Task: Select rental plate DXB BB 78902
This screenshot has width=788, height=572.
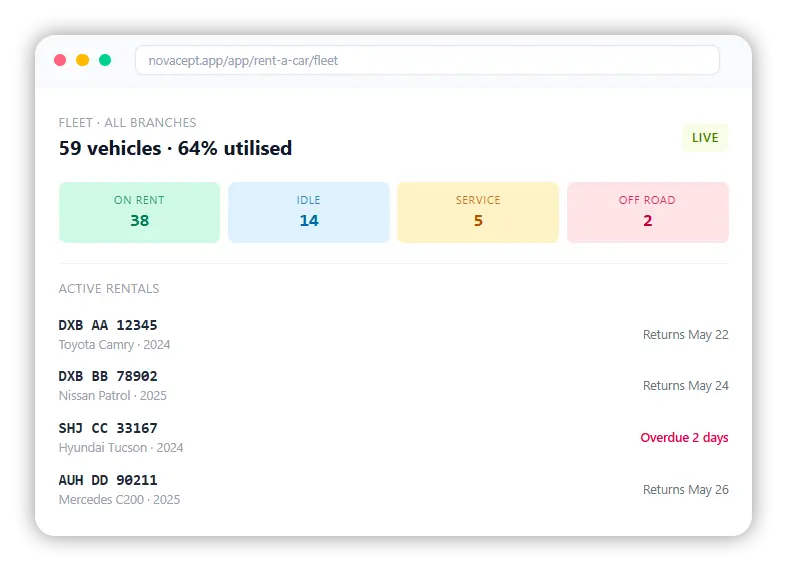Action: (x=108, y=376)
